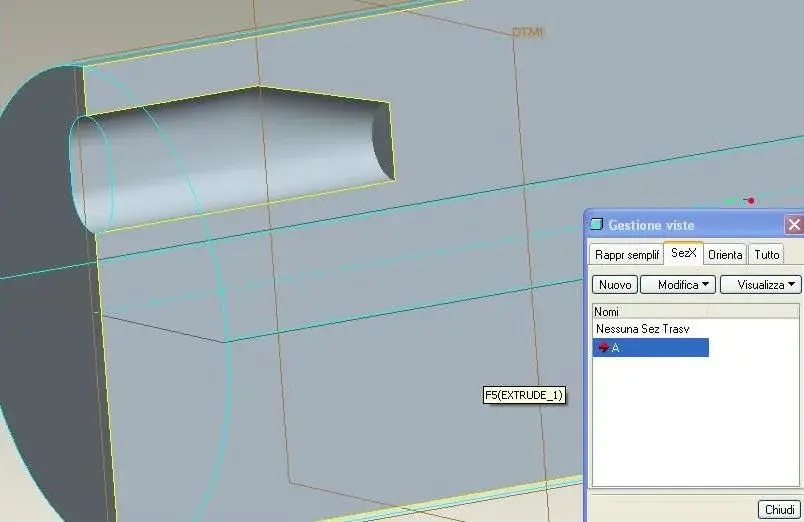Click the Nomi column header
Screen dimensions: 804x522
click(651, 312)
